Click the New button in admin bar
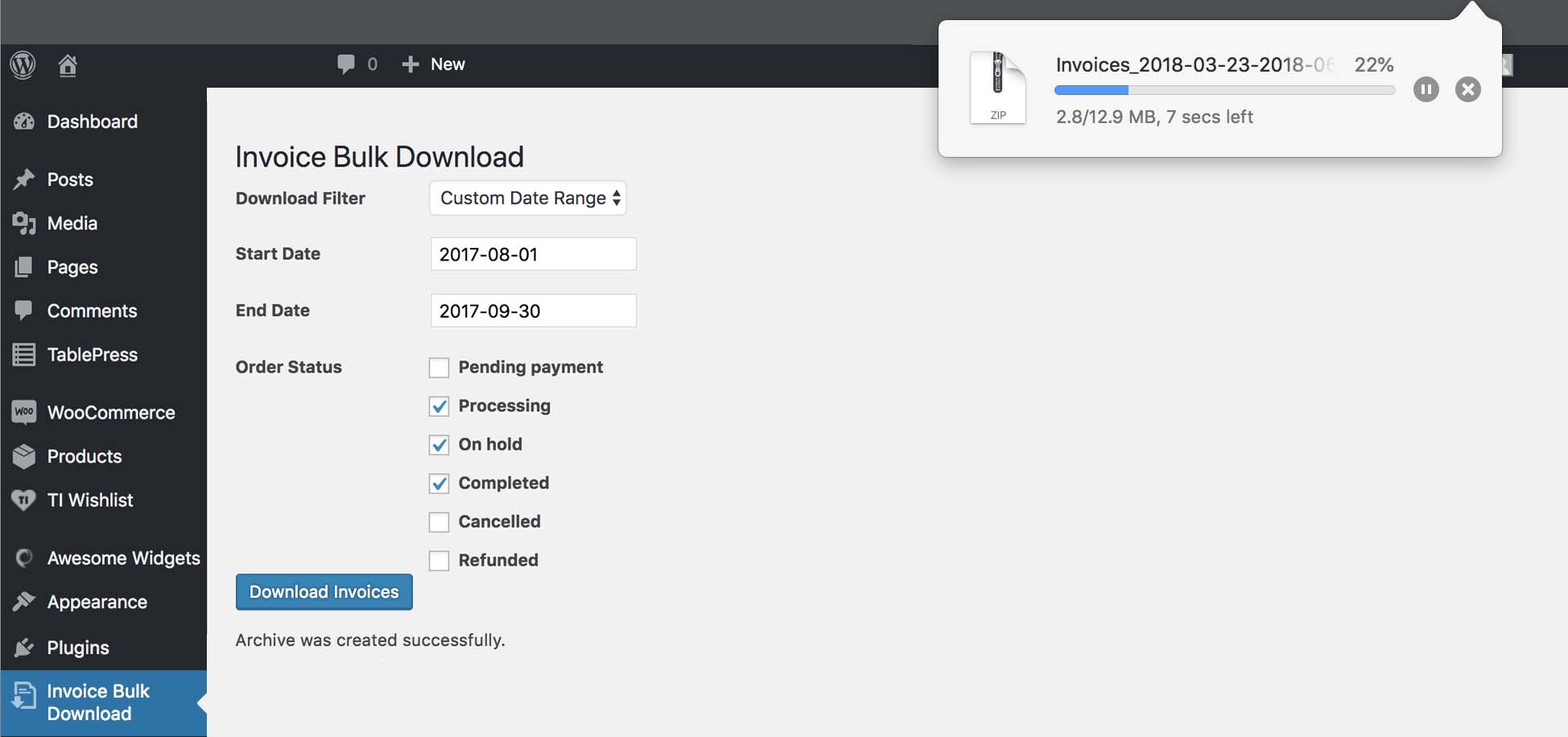Image resolution: width=1568 pixels, height=737 pixels. tap(434, 64)
